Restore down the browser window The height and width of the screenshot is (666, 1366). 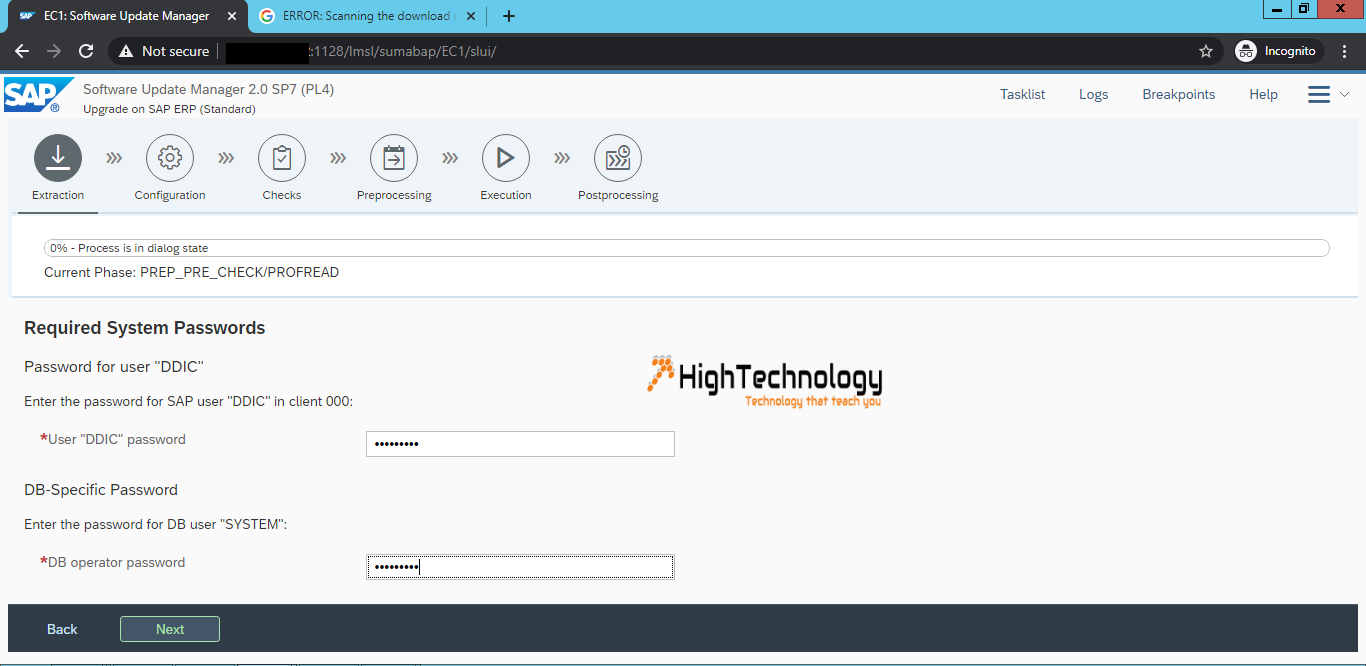(1304, 9)
